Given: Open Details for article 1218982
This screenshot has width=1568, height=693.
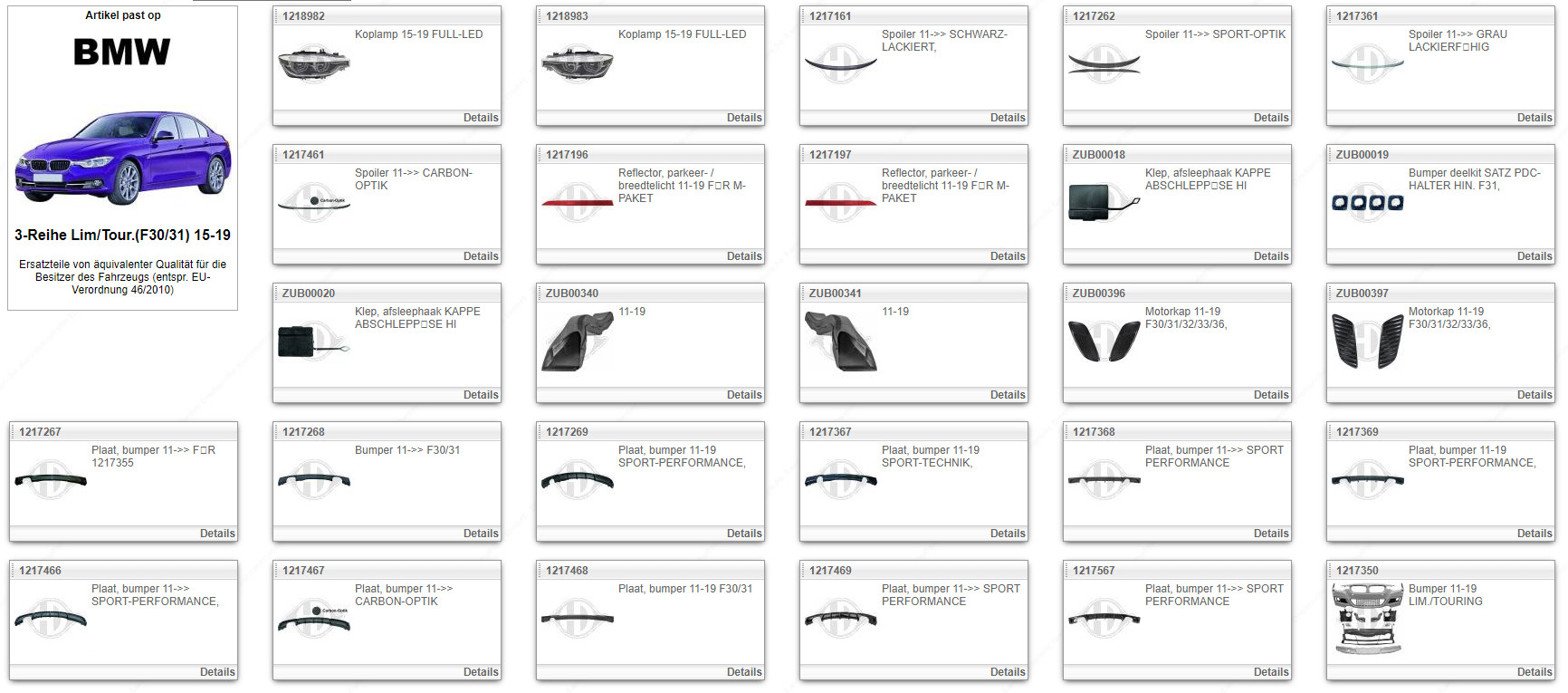Looking at the screenshot, I should [x=481, y=118].
